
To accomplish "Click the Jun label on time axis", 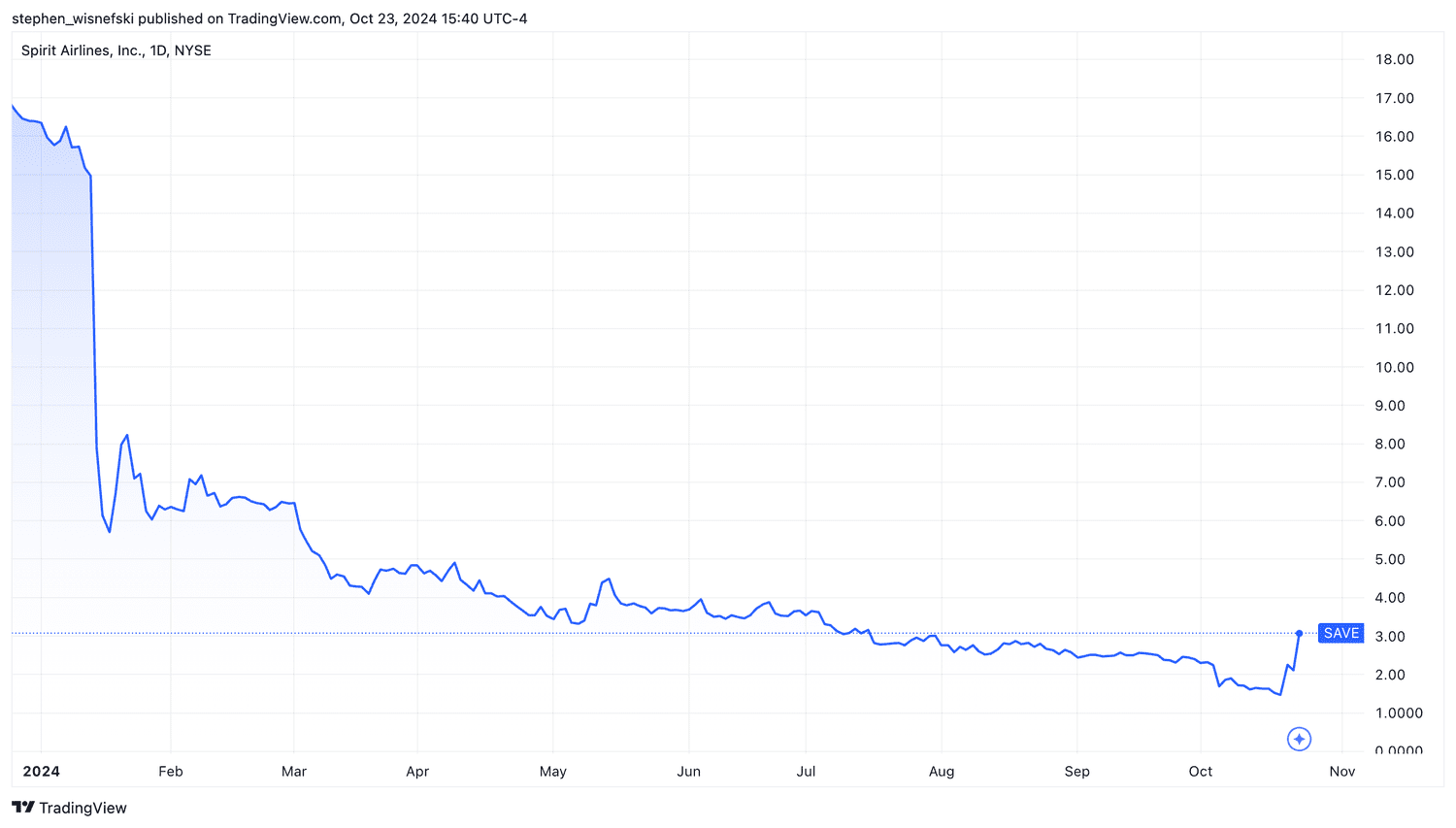I will pos(688,772).
